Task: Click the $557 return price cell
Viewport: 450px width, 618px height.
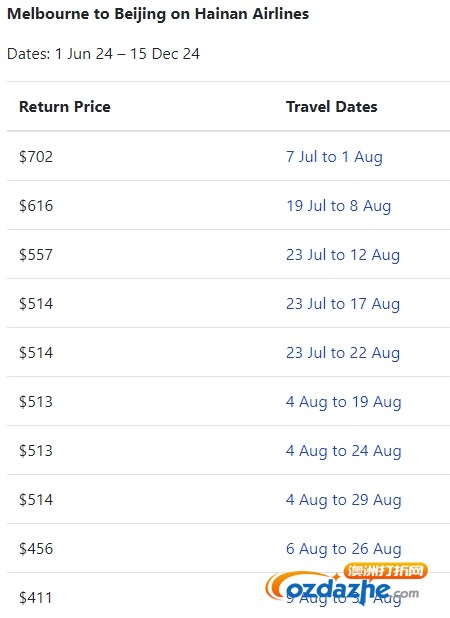Action: 36,255
